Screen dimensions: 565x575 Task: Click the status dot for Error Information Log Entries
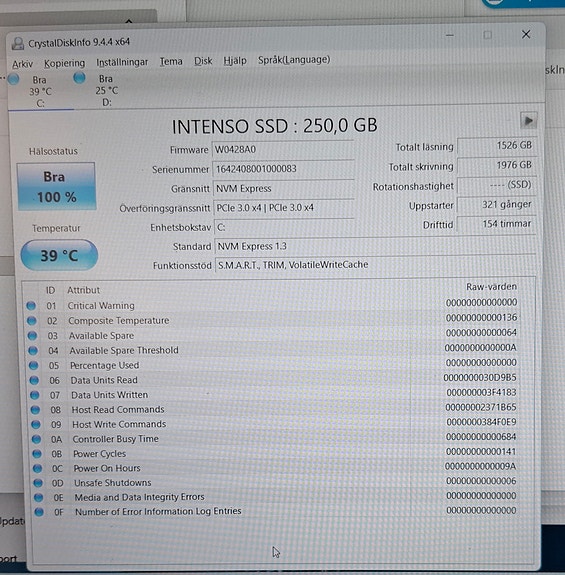[39, 512]
